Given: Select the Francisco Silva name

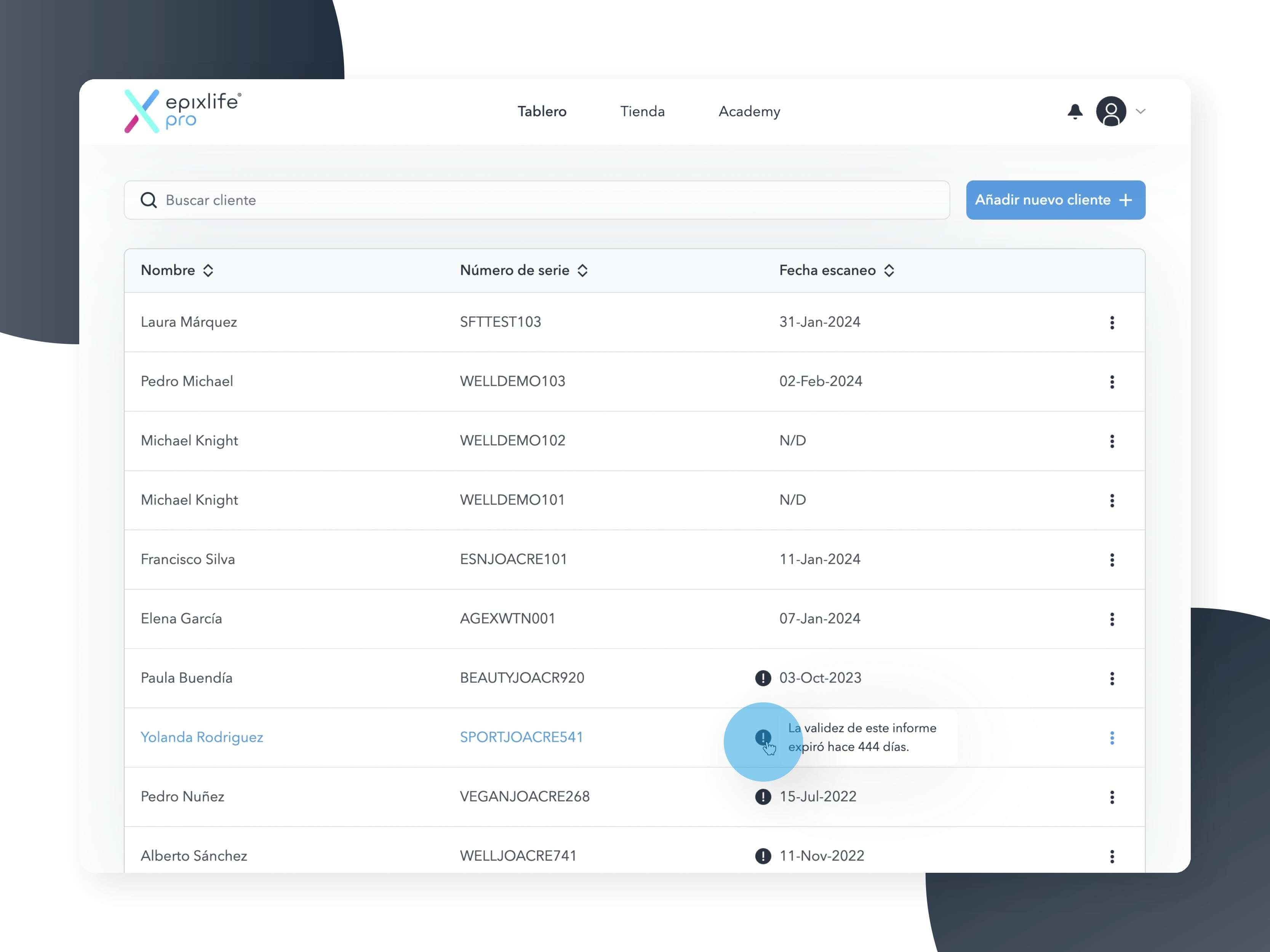Looking at the screenshot, I should tap(188, 559).
